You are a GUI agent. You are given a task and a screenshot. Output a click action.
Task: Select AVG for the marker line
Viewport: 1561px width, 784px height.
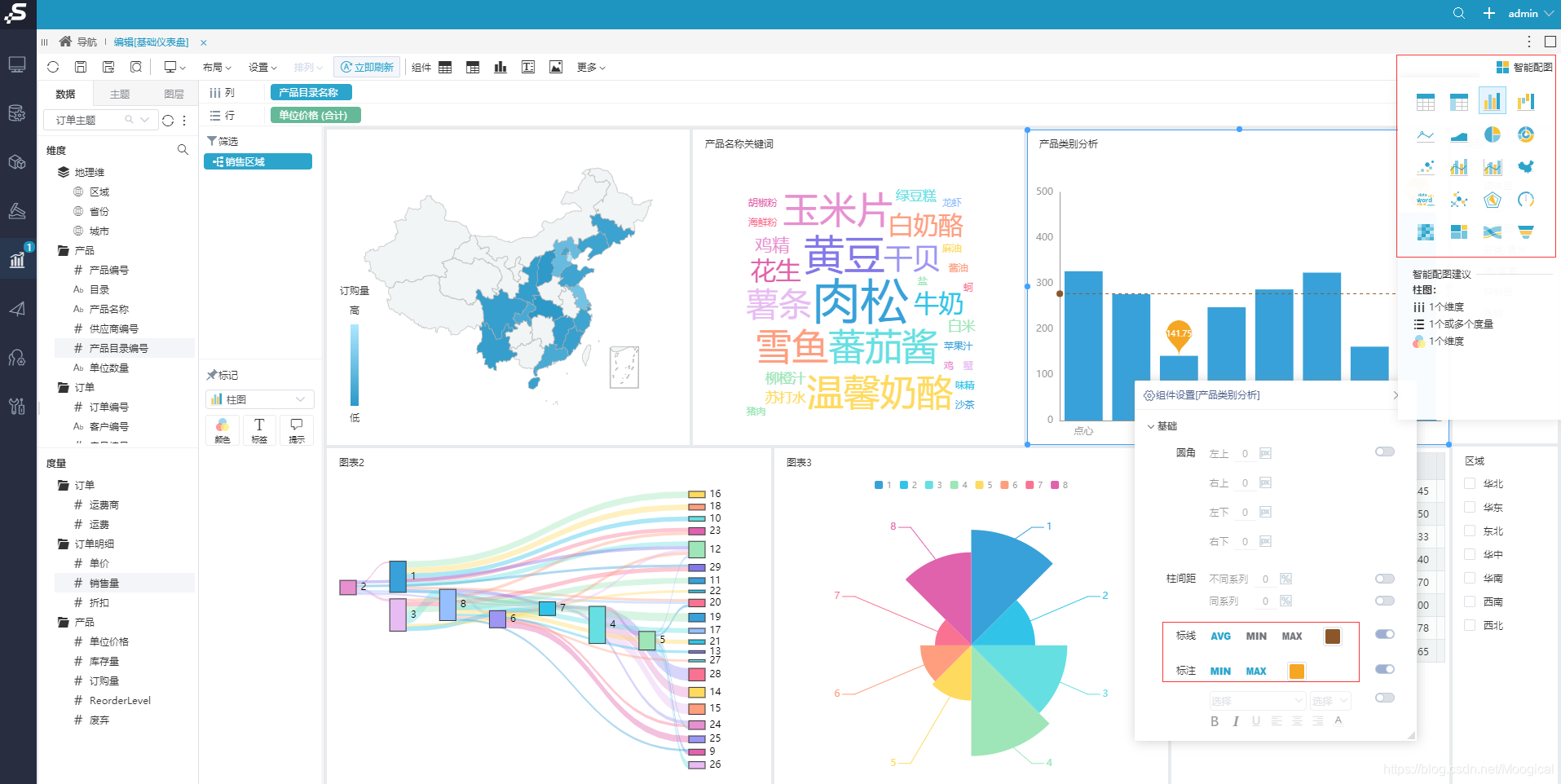(x=1220, y=636)
